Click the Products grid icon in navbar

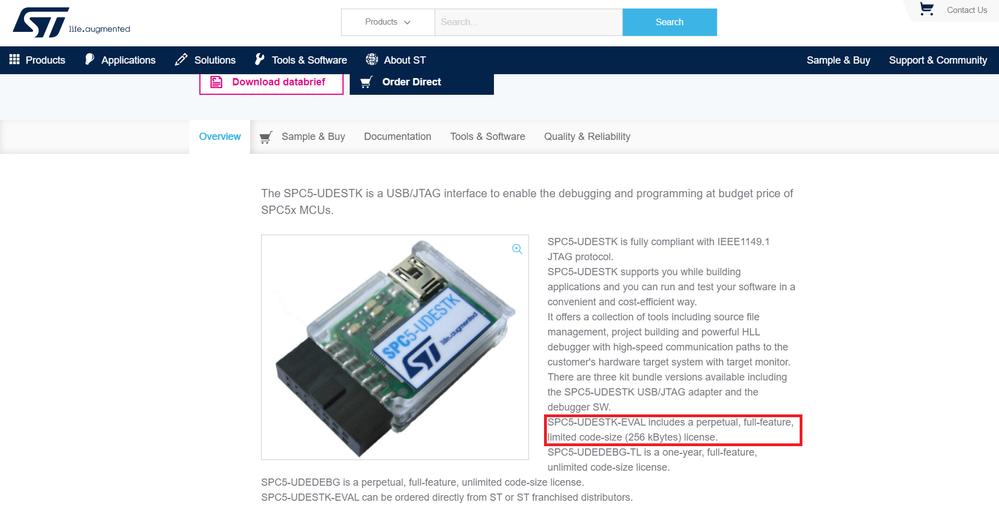click(15, 59)
